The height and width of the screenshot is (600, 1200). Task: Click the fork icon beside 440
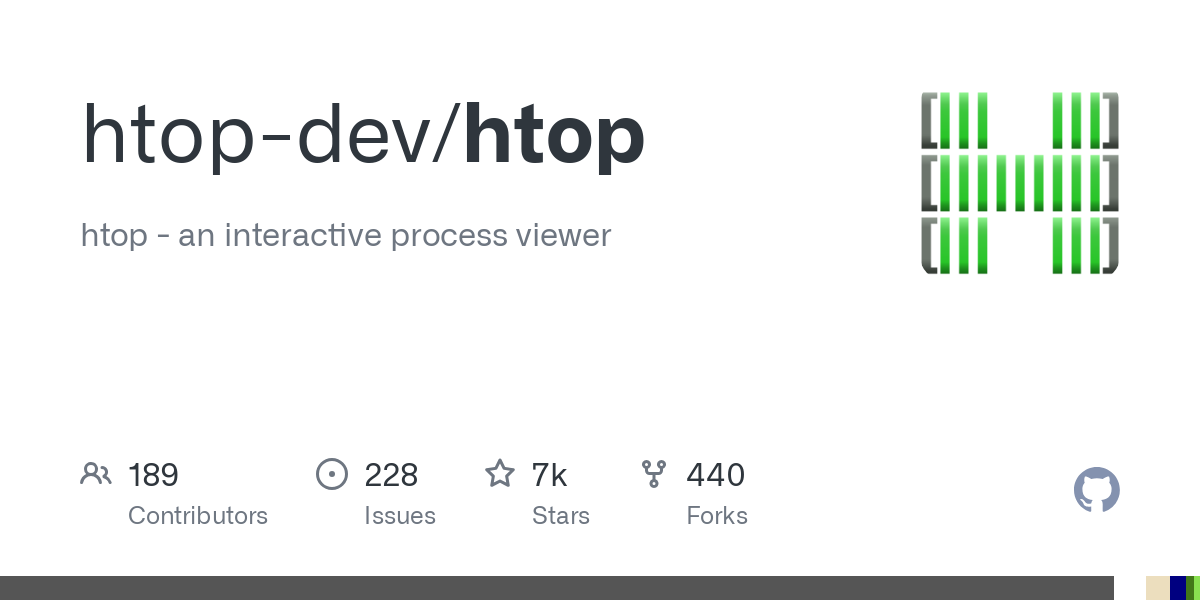click(654, 474)
